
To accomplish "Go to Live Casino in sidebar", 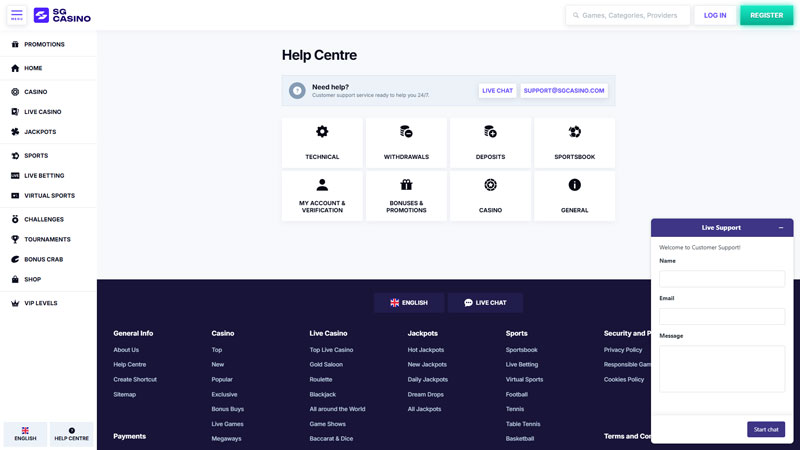I will pyautogui.click(x=42, y=112).
